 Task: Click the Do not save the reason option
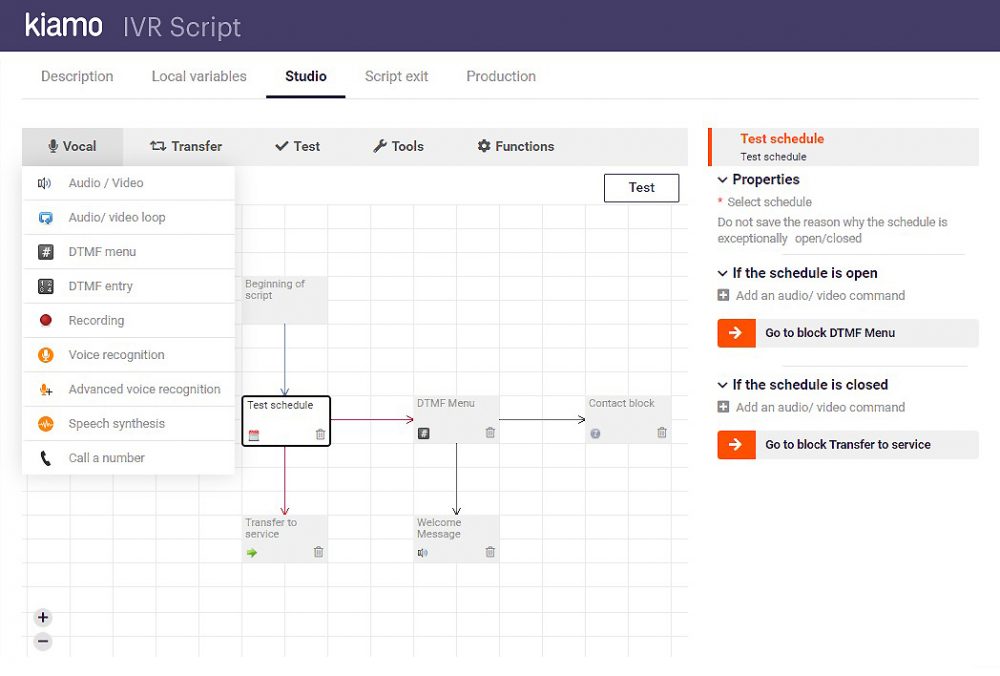click(832, 230)
